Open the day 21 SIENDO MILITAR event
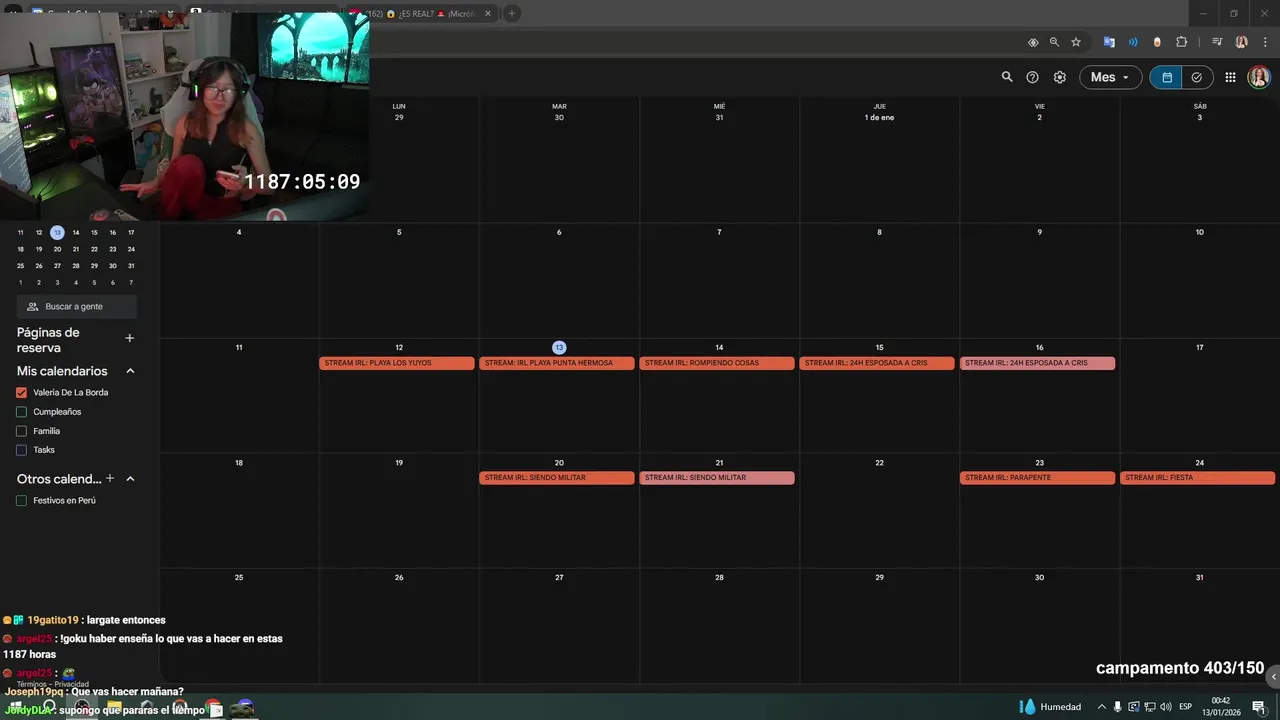Image resolution: width=1280 pixels, height=720 pixels. [717, 478]
